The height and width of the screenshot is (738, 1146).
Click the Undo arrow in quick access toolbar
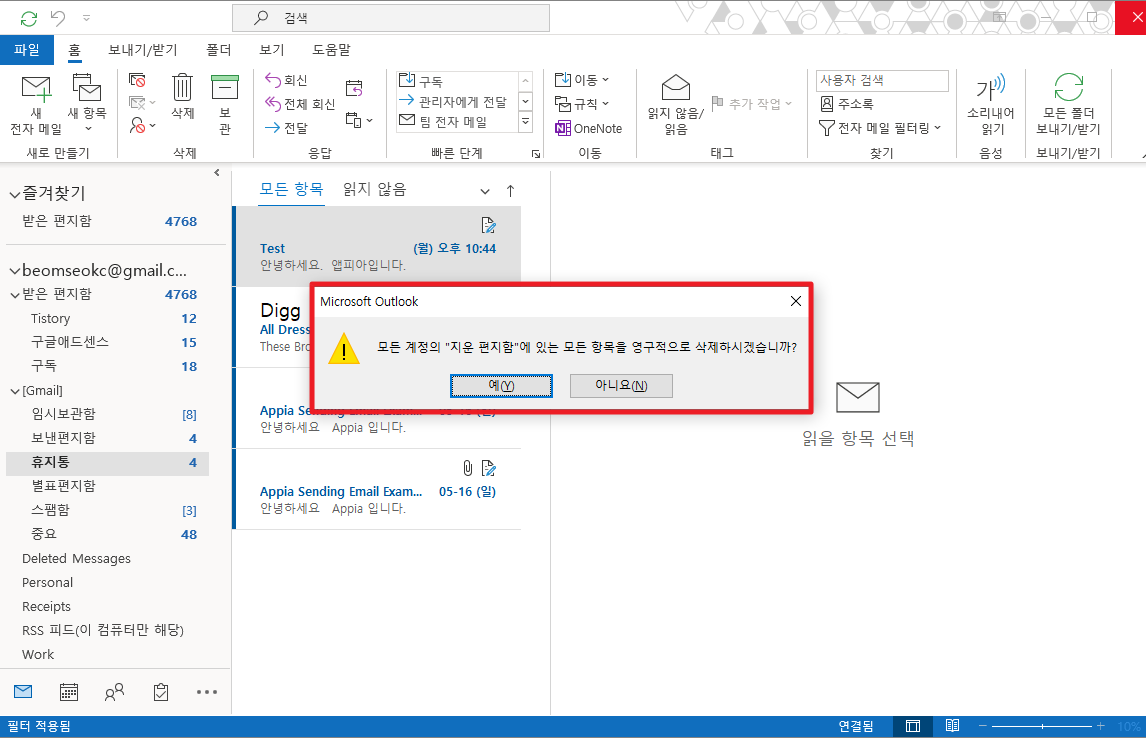[58, 18]
